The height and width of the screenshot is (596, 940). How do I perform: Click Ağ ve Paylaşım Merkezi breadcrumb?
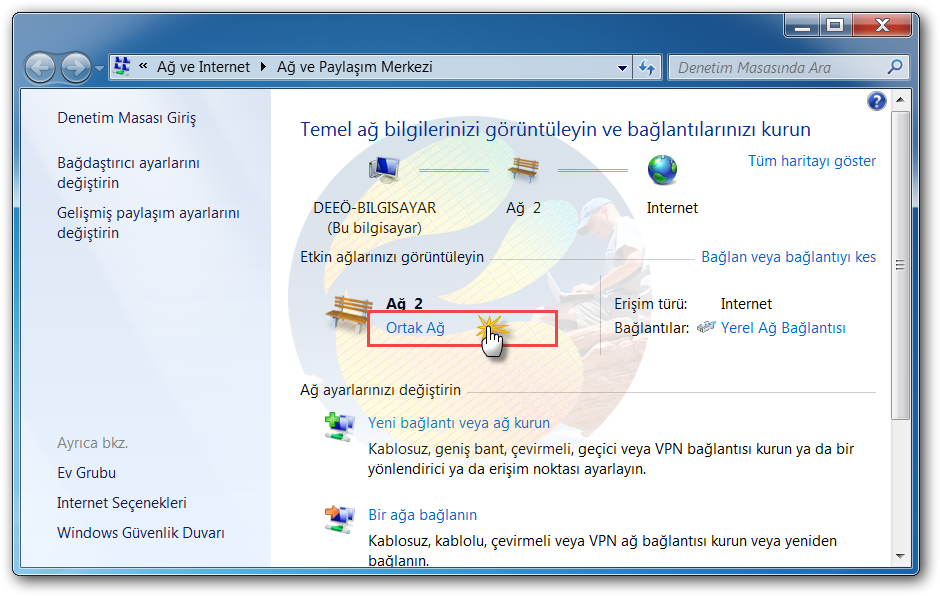[x=355, y=67]
